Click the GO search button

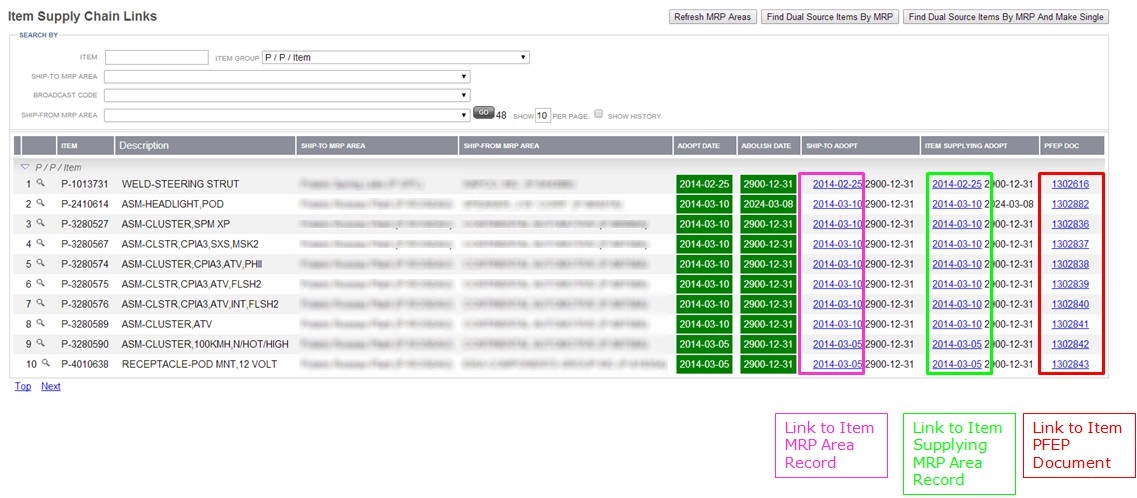pyautogui.click(x=483, y=113)
